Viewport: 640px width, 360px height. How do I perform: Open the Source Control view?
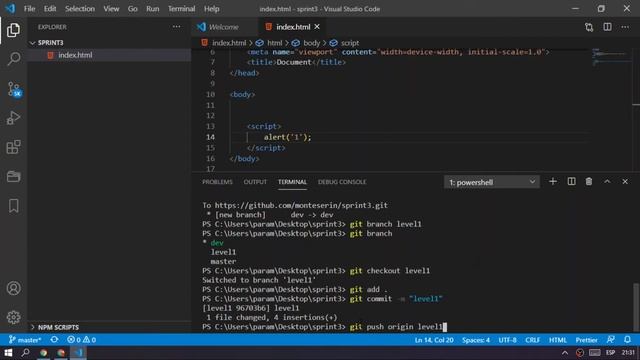click(x=13, y=89)
